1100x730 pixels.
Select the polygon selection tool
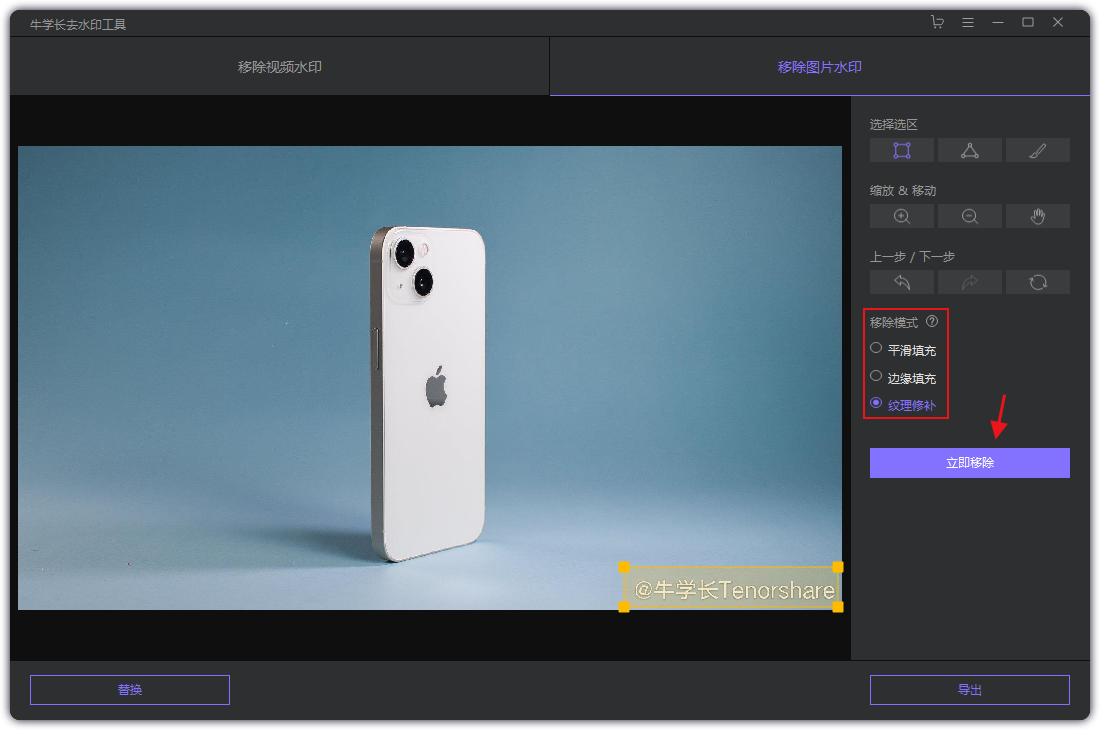(x=970, y=151)
